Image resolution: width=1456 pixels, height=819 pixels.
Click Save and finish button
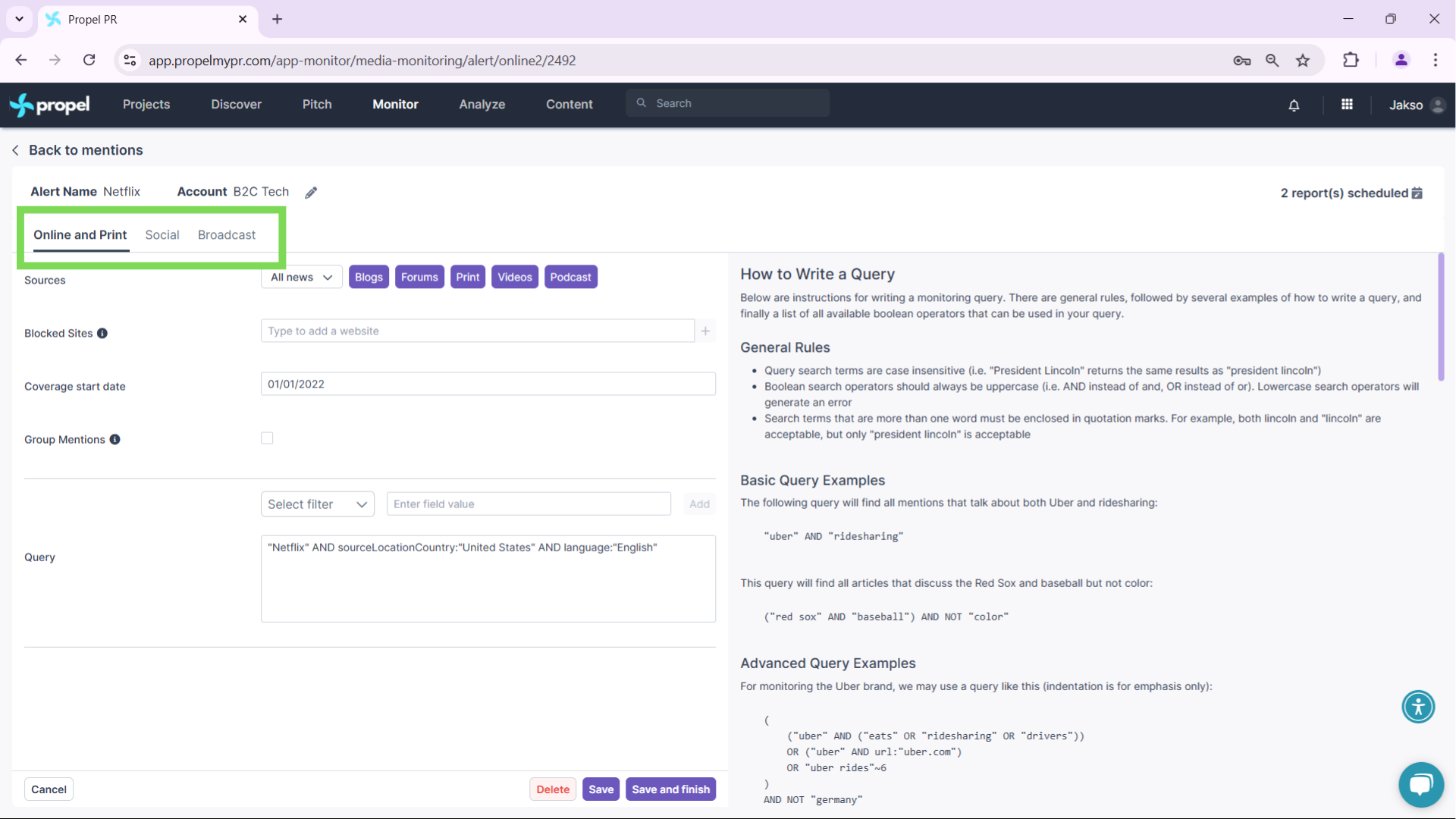tap(671, 789)
